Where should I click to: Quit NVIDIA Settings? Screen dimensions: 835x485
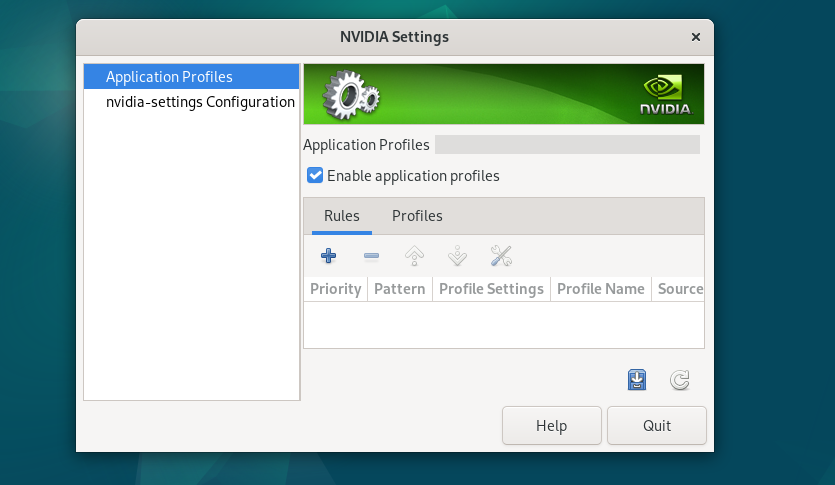click(657, 425)
